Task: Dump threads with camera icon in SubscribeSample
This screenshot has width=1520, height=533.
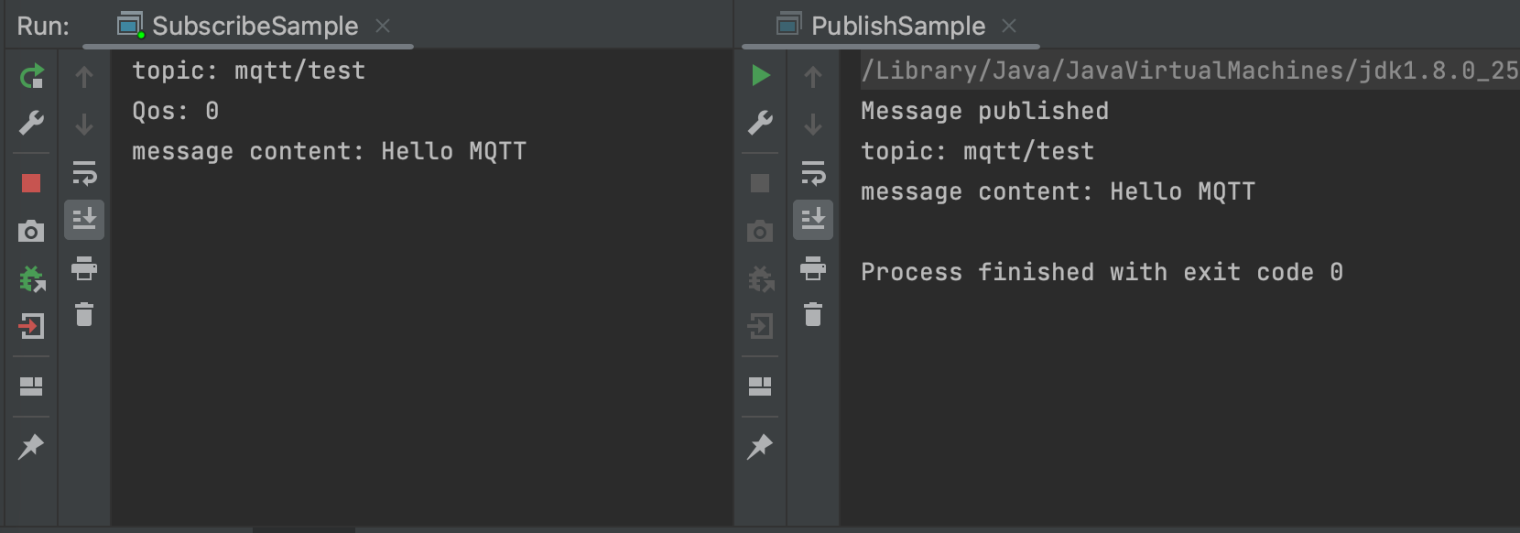Action: pos(31,232)
